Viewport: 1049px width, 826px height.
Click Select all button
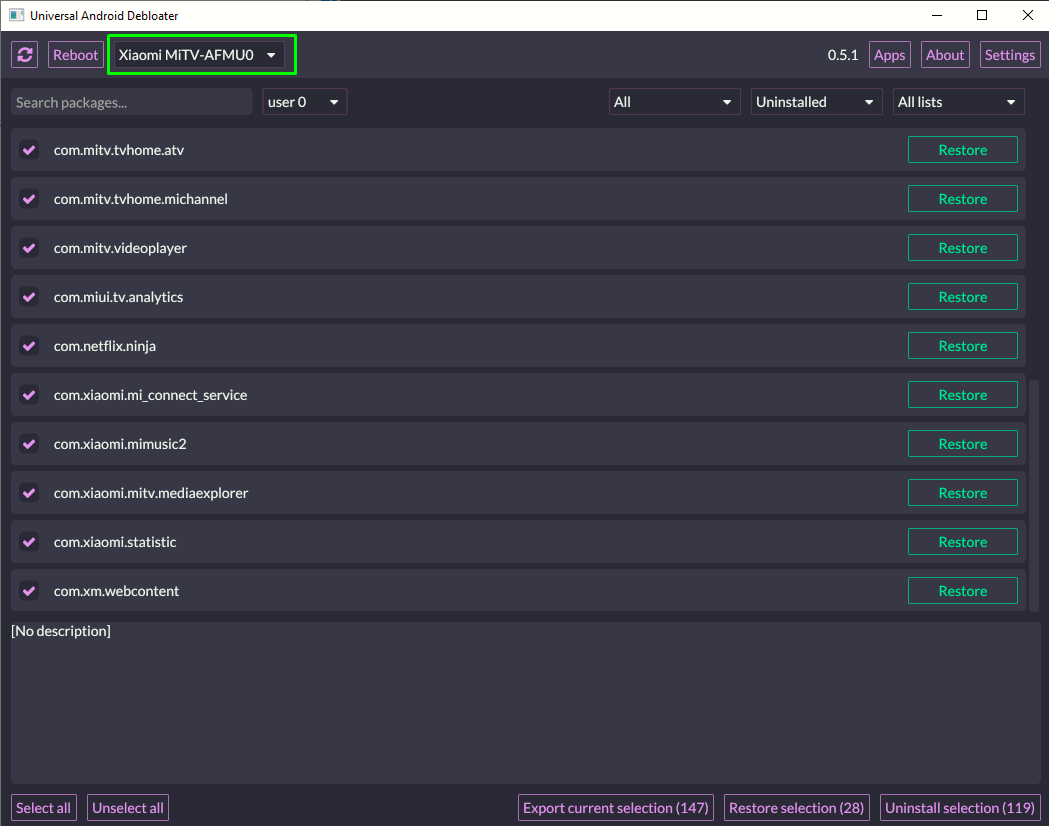[x=43, y=807]
